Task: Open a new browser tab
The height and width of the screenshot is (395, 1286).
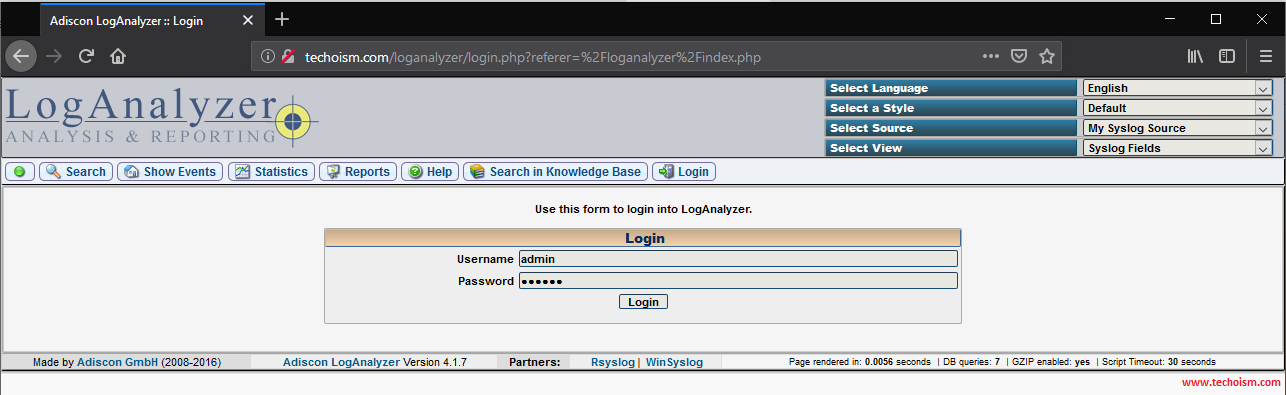Action: pyautogui.click(x=282, y=19)
